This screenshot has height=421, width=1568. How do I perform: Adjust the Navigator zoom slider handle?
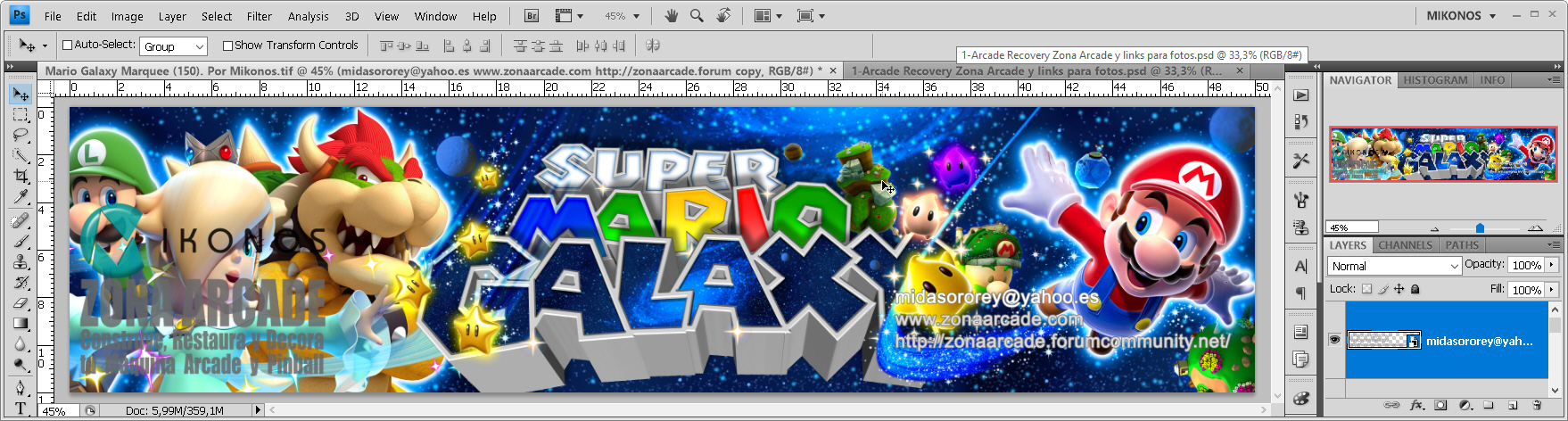point(1480,228)
